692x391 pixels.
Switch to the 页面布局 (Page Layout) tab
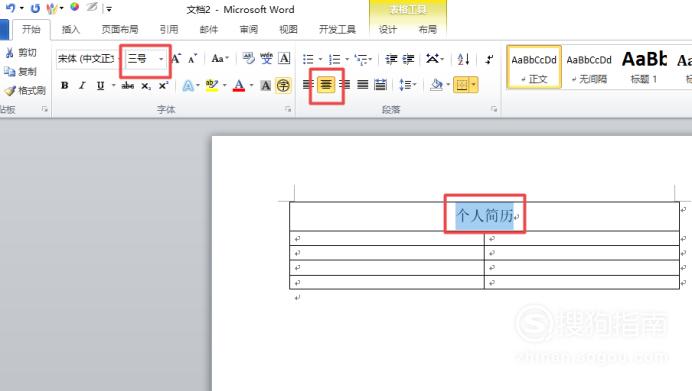[120, 30]
